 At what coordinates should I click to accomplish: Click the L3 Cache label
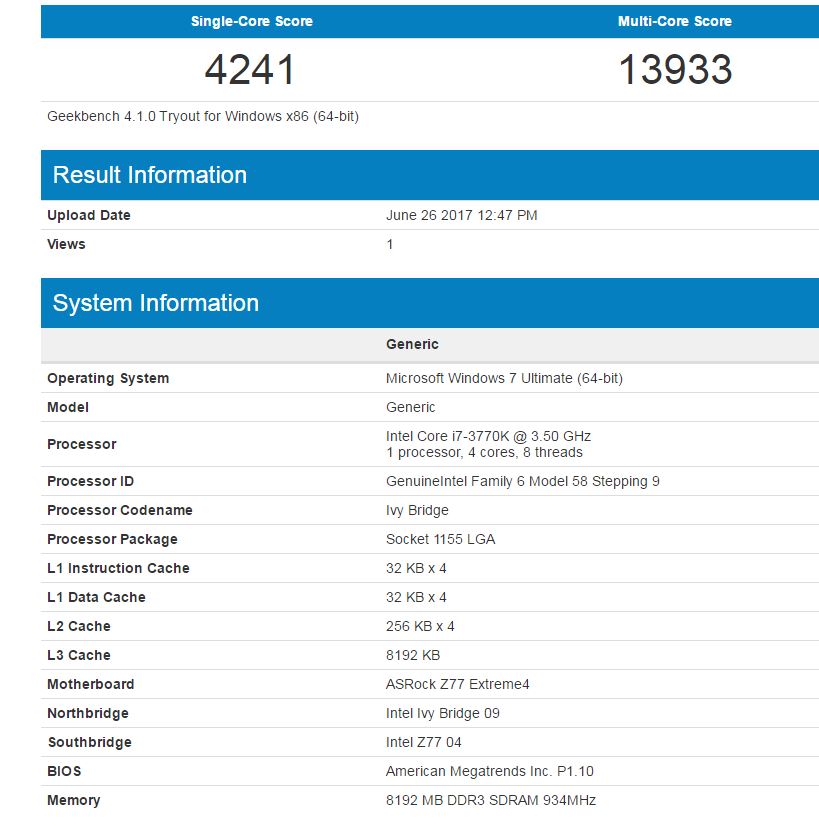point(79,656)
